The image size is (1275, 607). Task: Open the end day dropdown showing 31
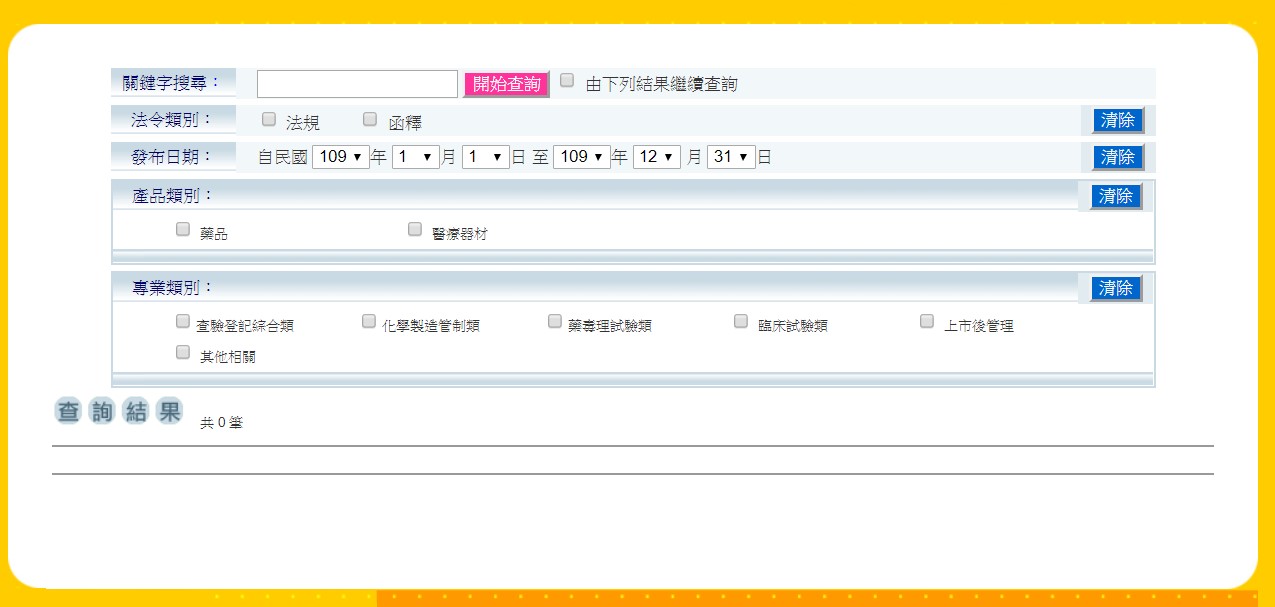click(x=730, y=157)
